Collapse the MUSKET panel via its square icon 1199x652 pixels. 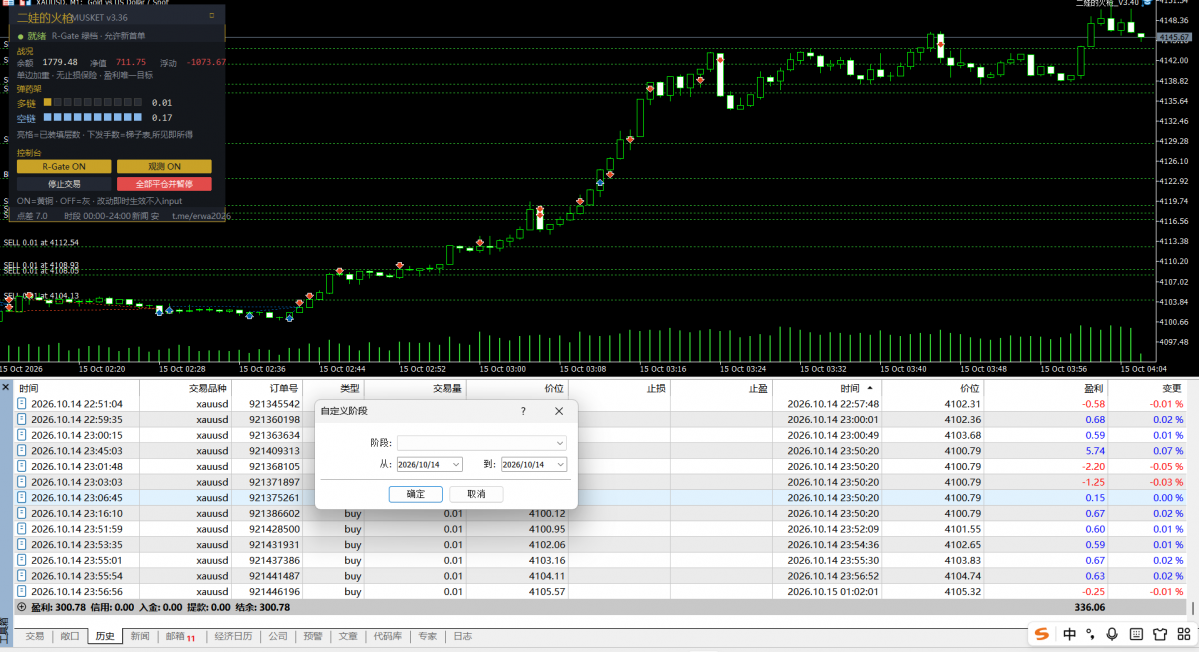(x=212, y=15)
